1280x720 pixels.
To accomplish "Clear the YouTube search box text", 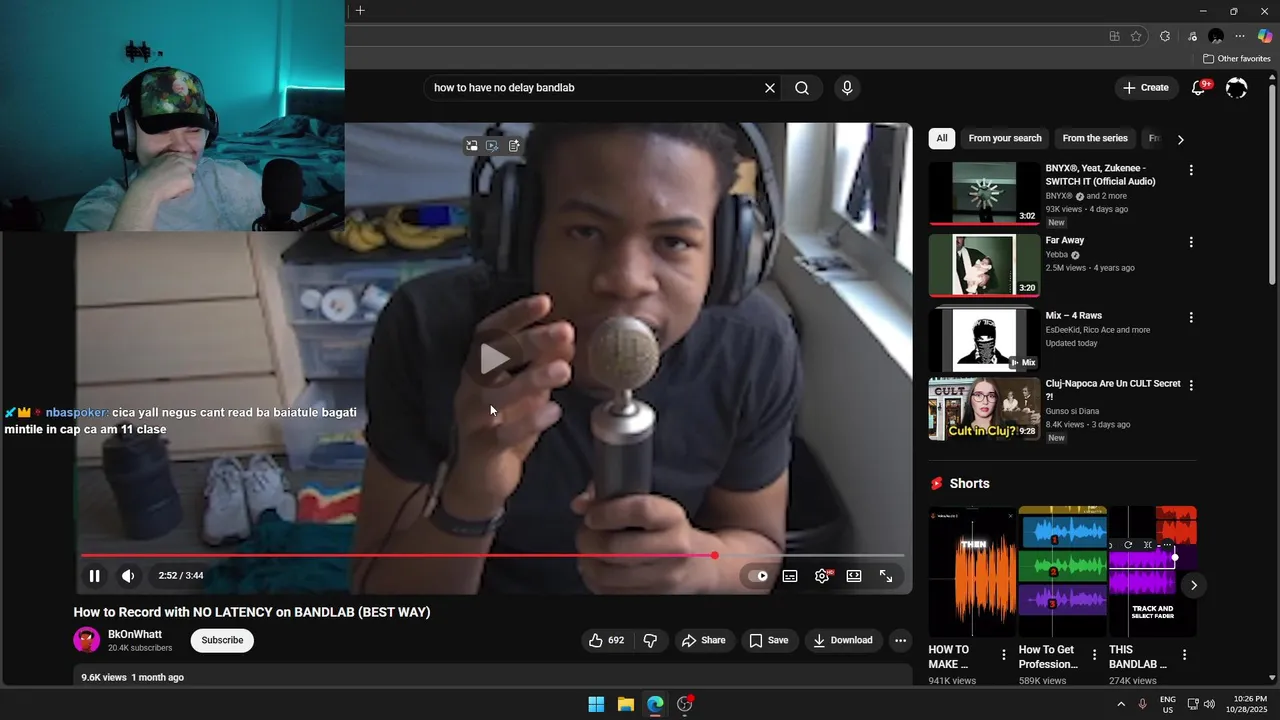I will tap(770, 88).
